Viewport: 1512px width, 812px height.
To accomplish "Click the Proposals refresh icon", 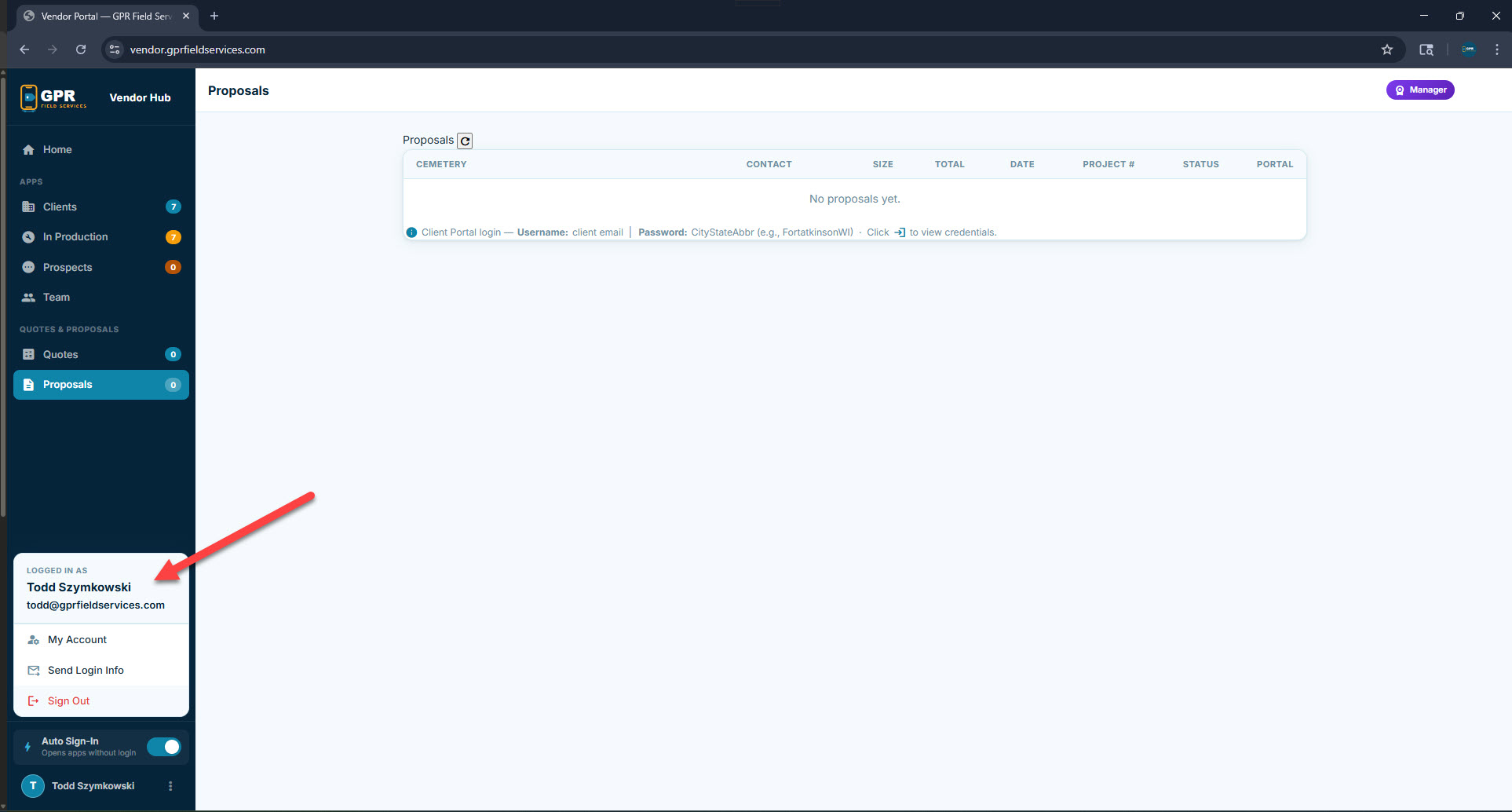I will tap(465, 141).
